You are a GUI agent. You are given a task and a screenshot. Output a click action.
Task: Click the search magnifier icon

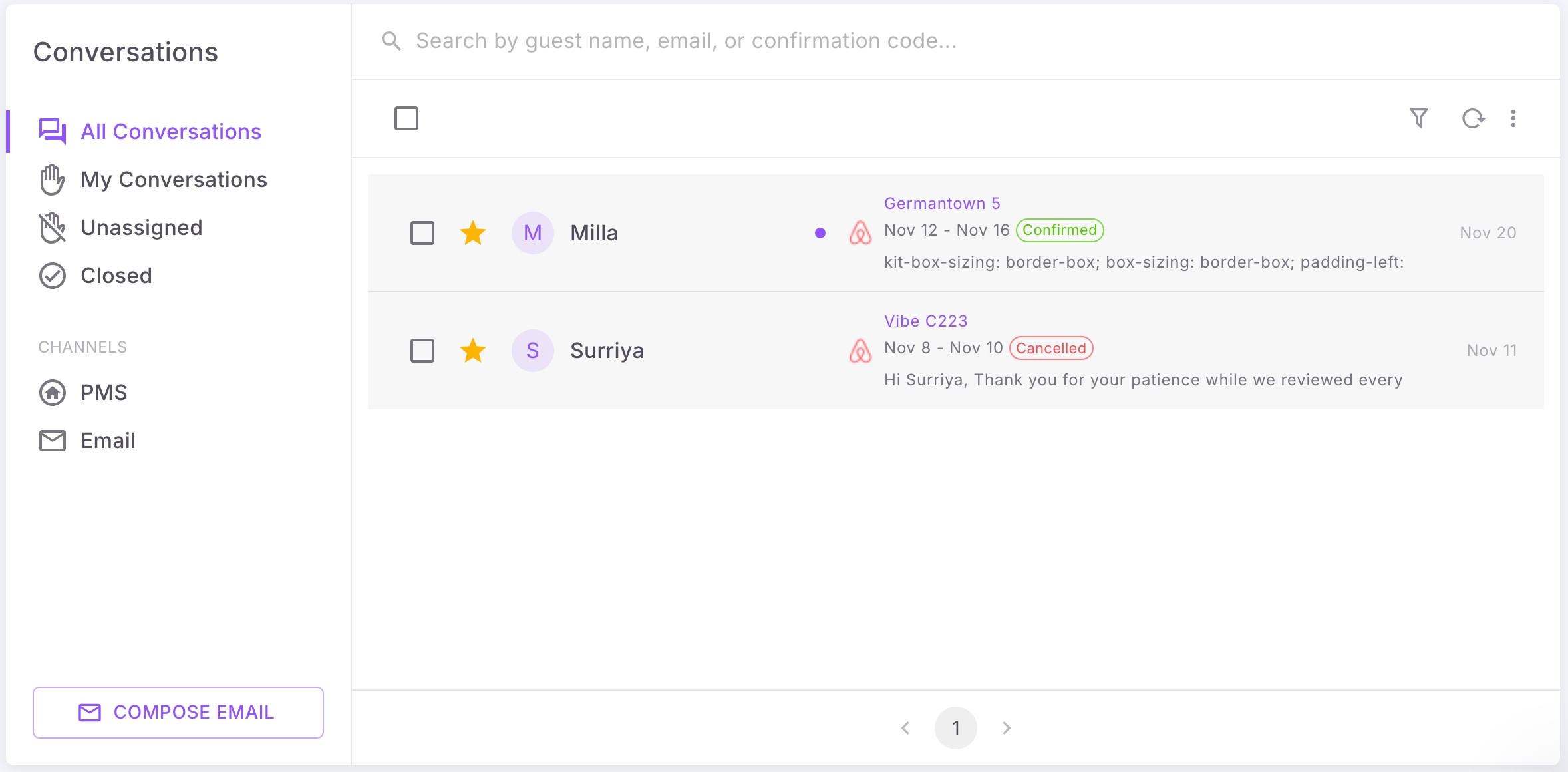pos(392,41)
